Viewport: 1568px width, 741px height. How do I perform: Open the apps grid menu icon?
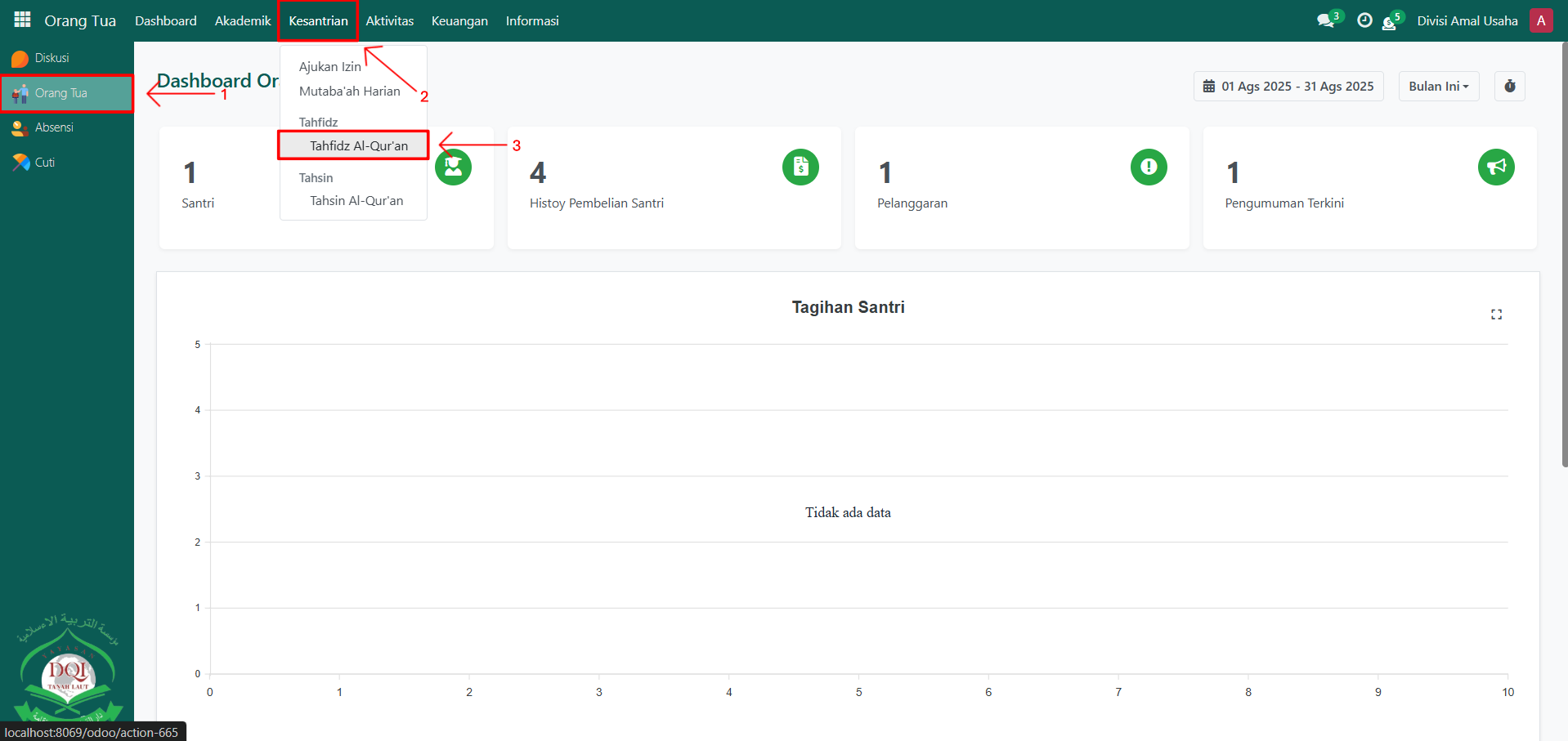pyautogui.click(x=22, y=20)
